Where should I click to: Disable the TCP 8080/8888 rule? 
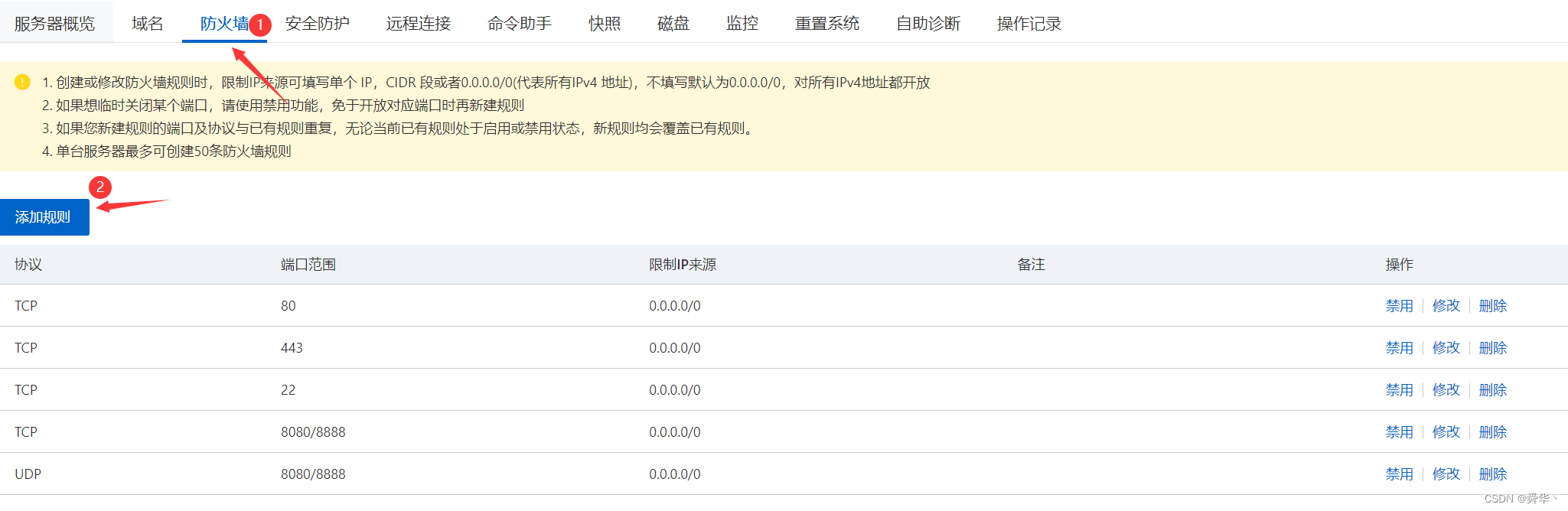(x=1399, y=432)
